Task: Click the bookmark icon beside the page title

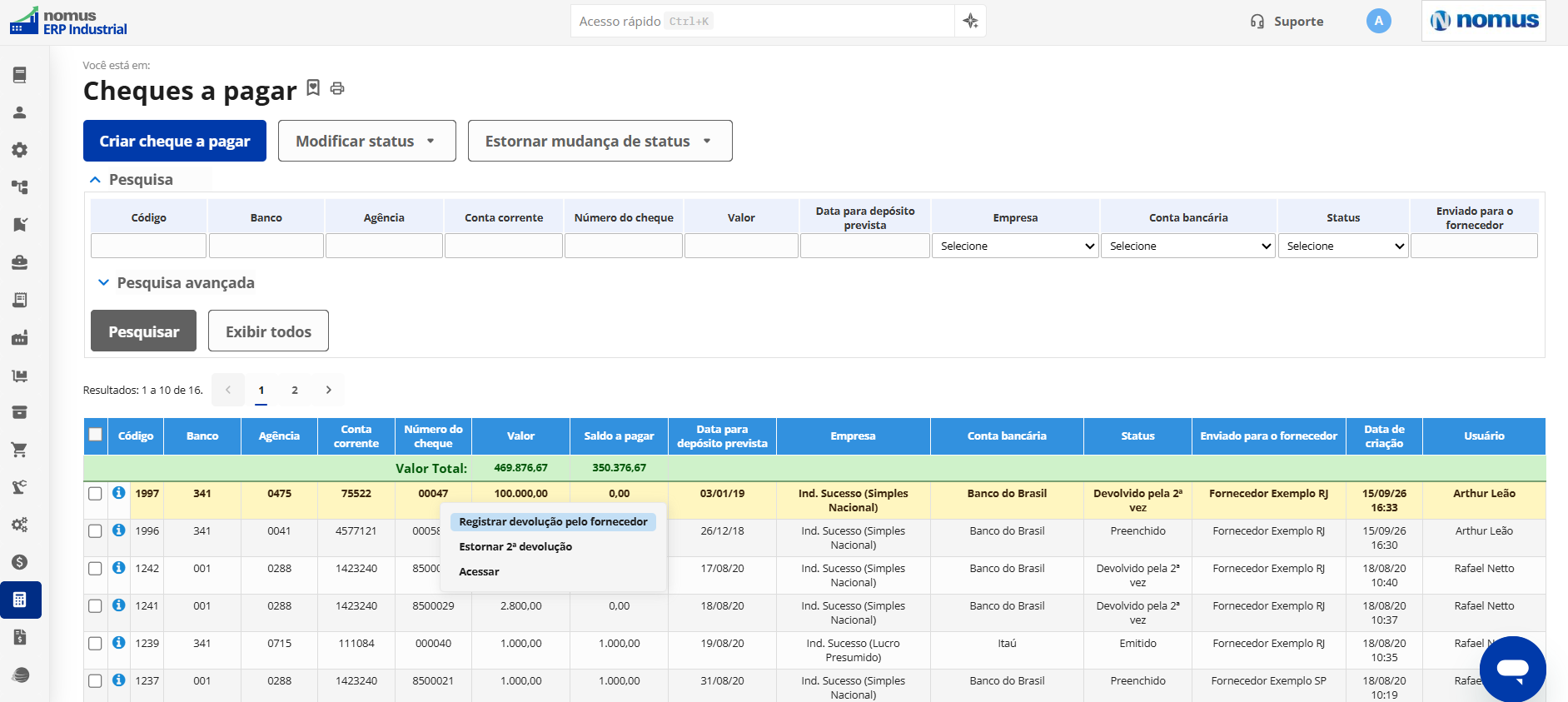Action: pyautogui.click(x=313, y=87)
